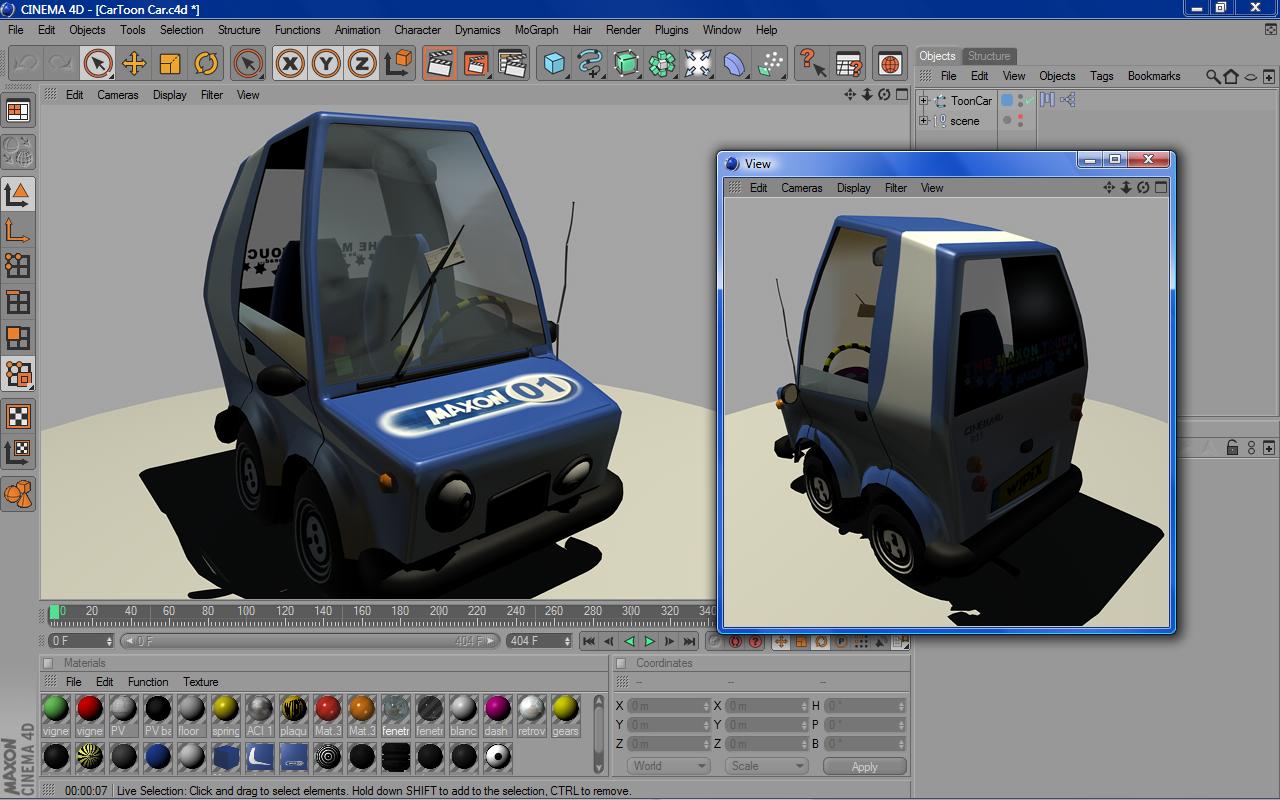Image resolution: width=1280 pixels, height=800 pixels.
Task: Select the Rotate tool
Action: [x=206, y=64]
